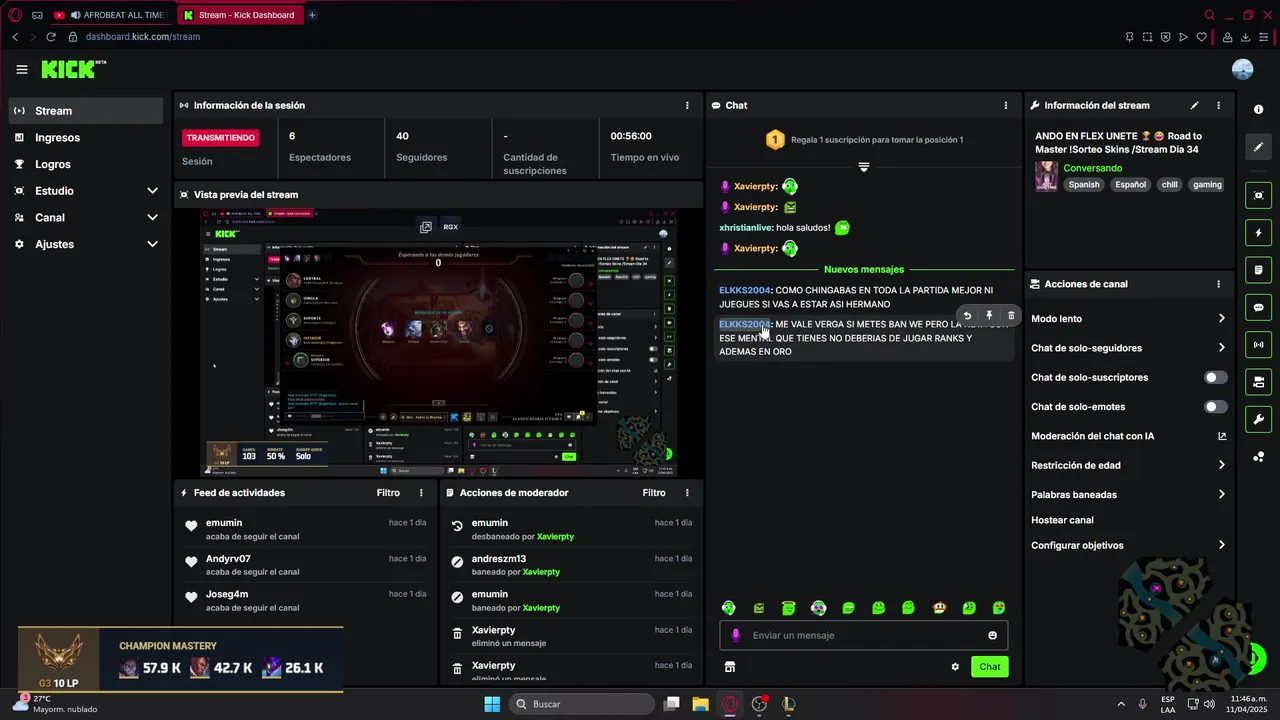Toggle moderator actions notes icon in right sidebar

pyautogui.click(x=1259, y=270)
